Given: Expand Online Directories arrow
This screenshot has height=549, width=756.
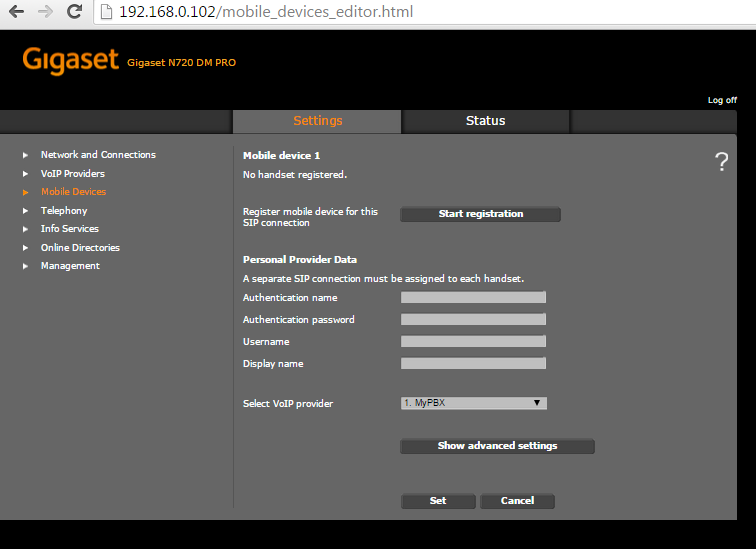Looking at the screenshot, I should (26, 248).
